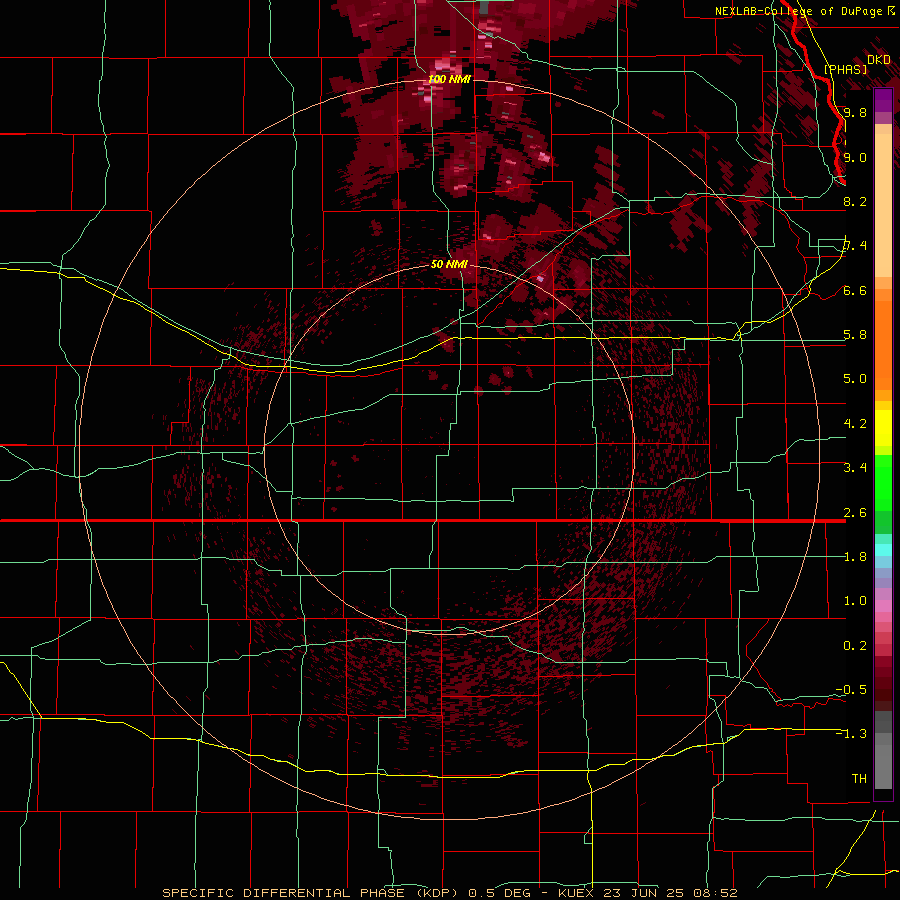This screenshot has width=900, height=900.
Task: Select the 9.0 value on color scale
Action: tap(855, 157)
